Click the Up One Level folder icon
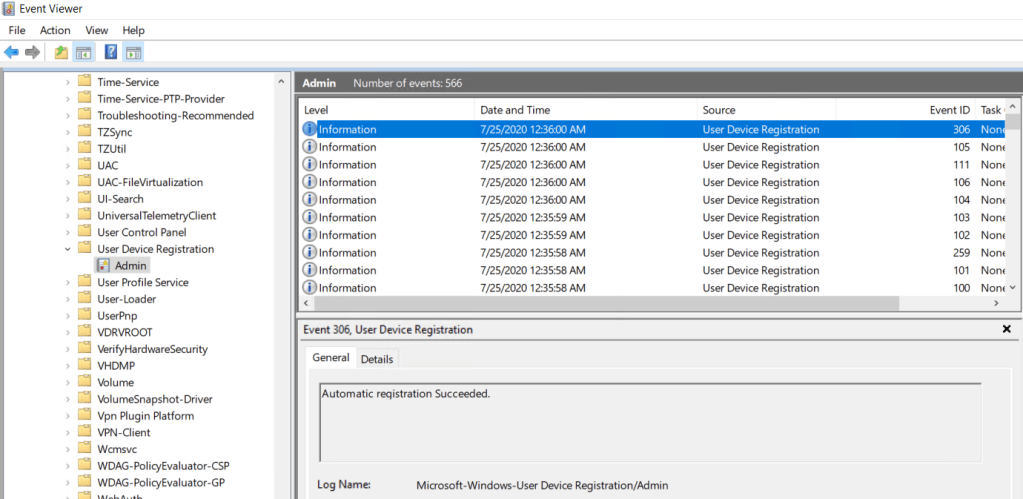1023x499 pixels. (x=61, y=52)
